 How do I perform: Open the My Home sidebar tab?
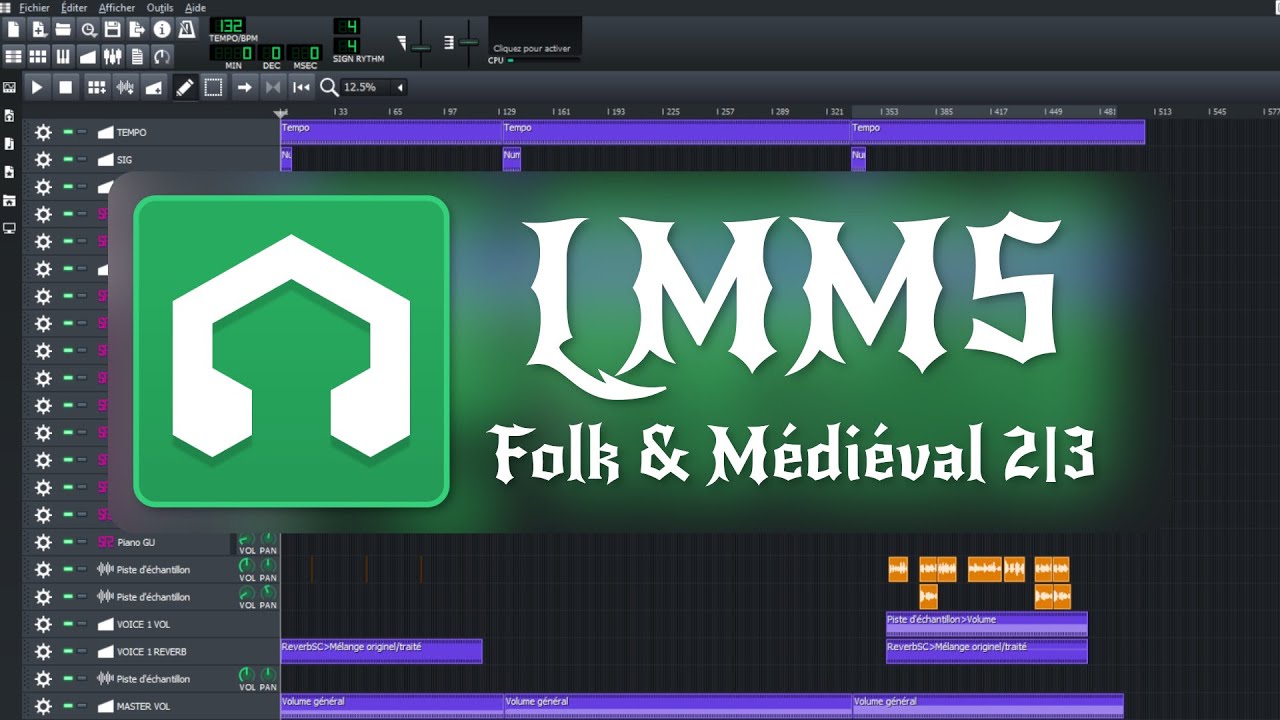10,200
